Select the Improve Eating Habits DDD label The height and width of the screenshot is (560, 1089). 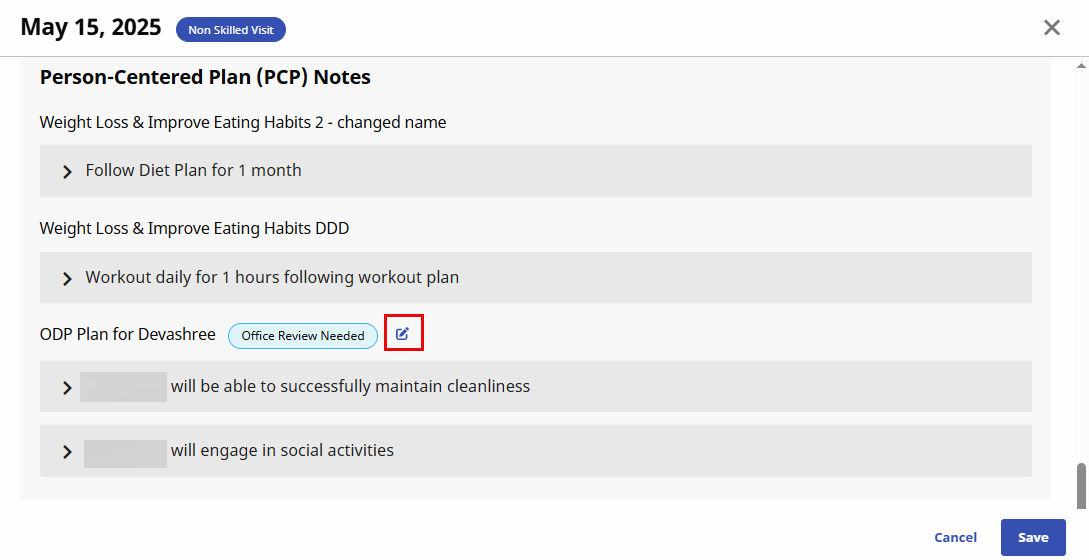click(194, 228)
